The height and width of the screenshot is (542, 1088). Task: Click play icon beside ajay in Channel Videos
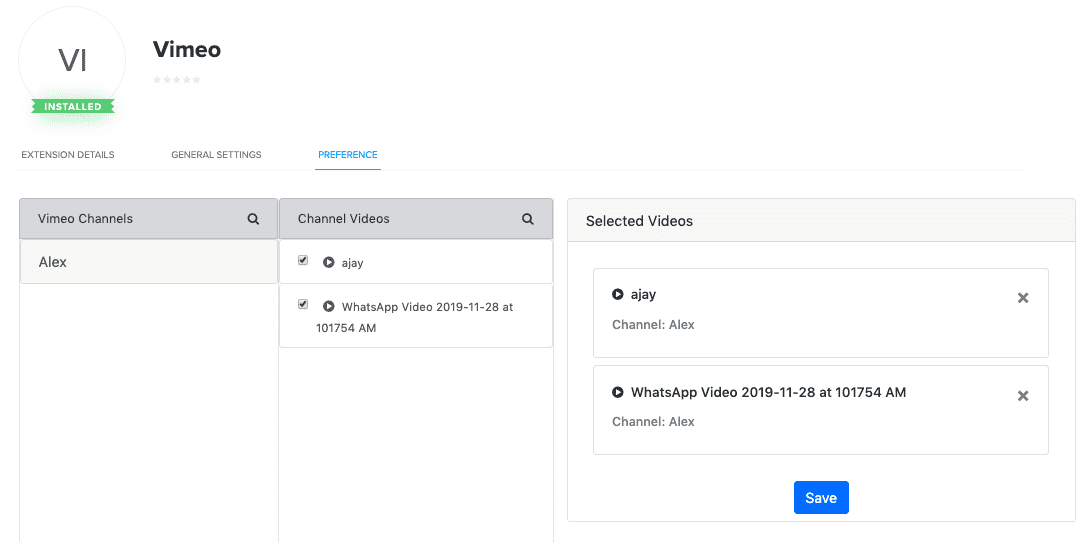point(329,262)
